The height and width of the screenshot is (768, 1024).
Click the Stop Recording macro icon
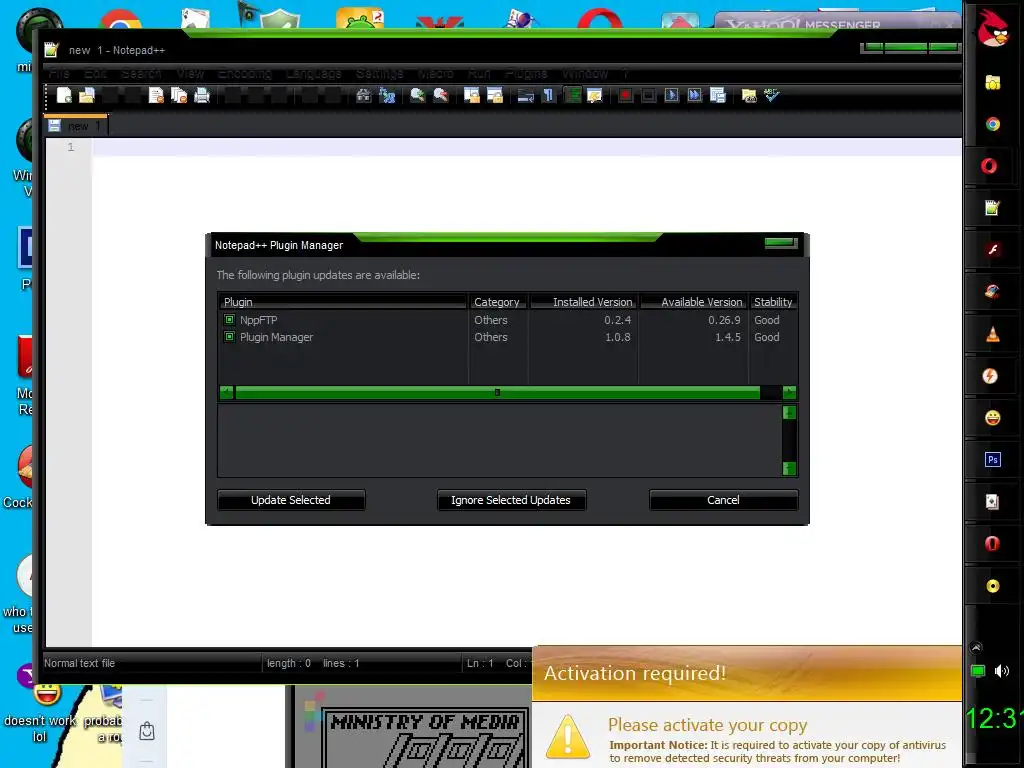pyautogui.click(x=648, y=95)
